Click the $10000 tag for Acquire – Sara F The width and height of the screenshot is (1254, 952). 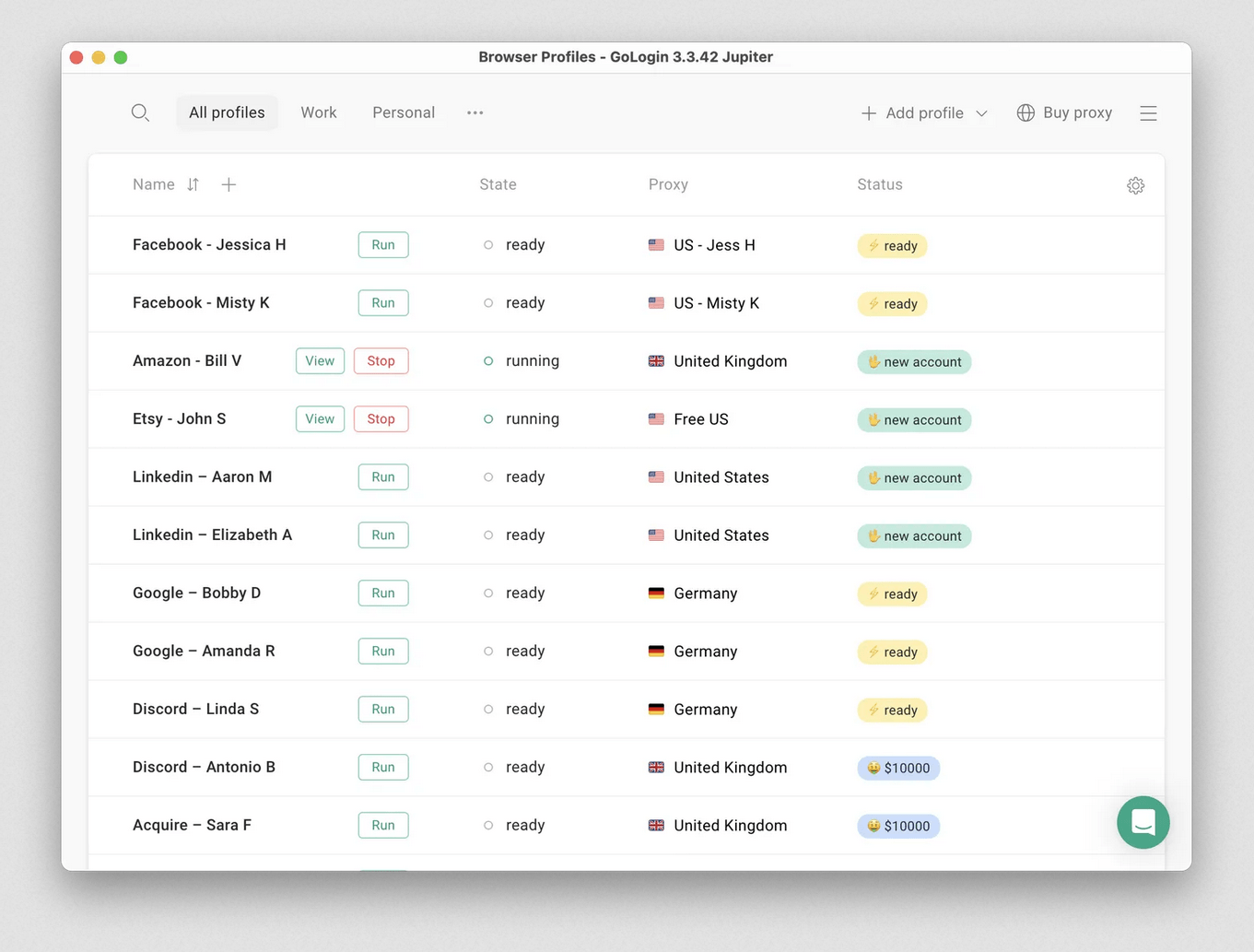click(898, 827)
